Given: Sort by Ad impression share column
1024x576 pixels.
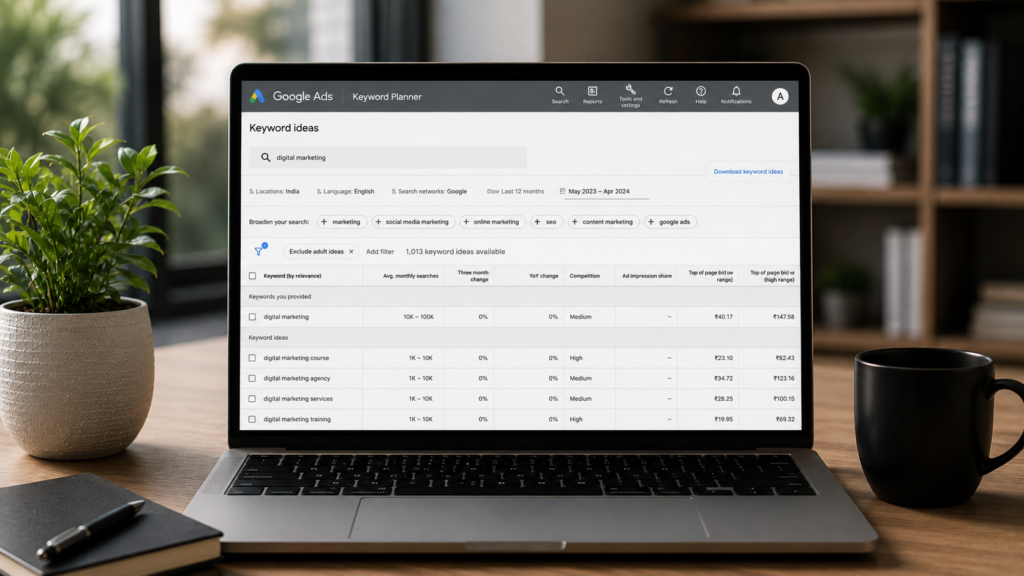Looking at the screenshot, I should pos(647,276).
